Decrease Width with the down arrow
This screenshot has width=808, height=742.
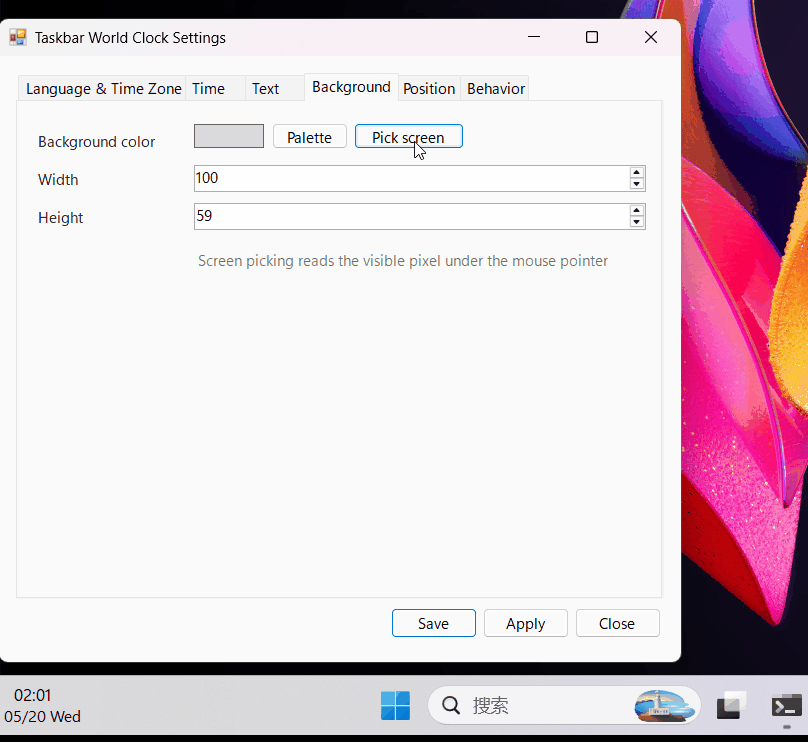click(637, 184)
